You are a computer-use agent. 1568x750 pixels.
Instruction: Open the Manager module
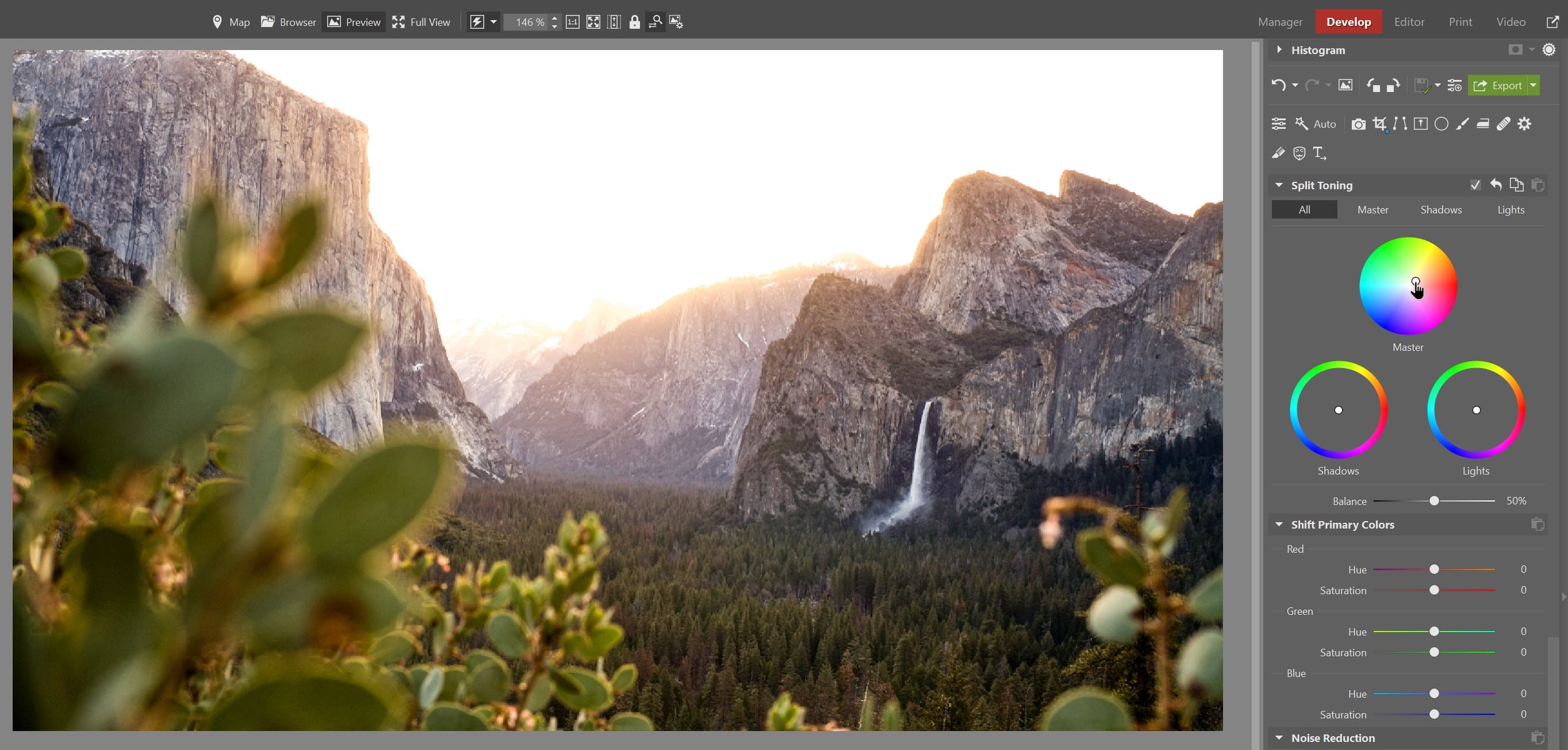1280,22
